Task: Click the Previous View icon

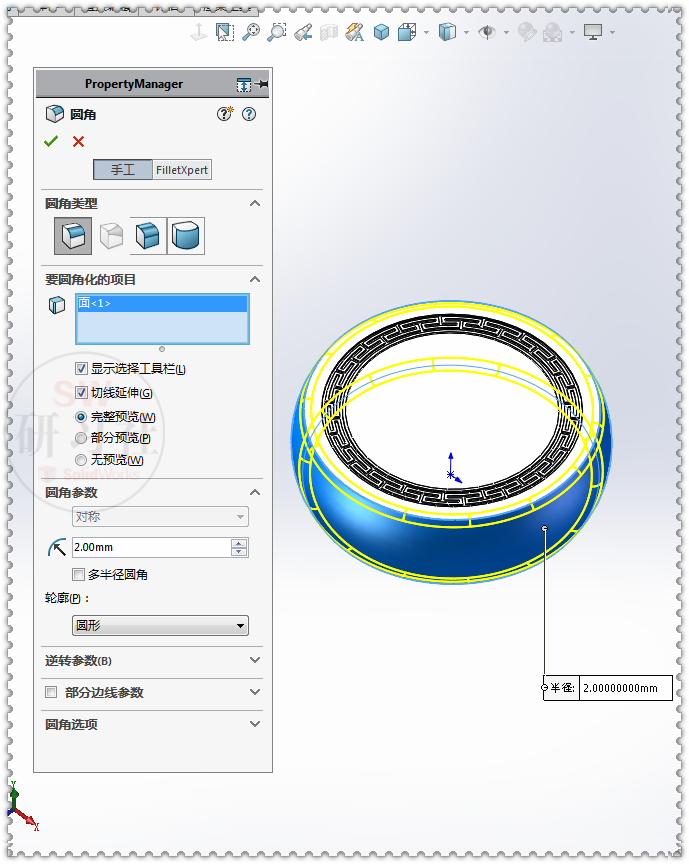Action: click(x=303, y=33)
